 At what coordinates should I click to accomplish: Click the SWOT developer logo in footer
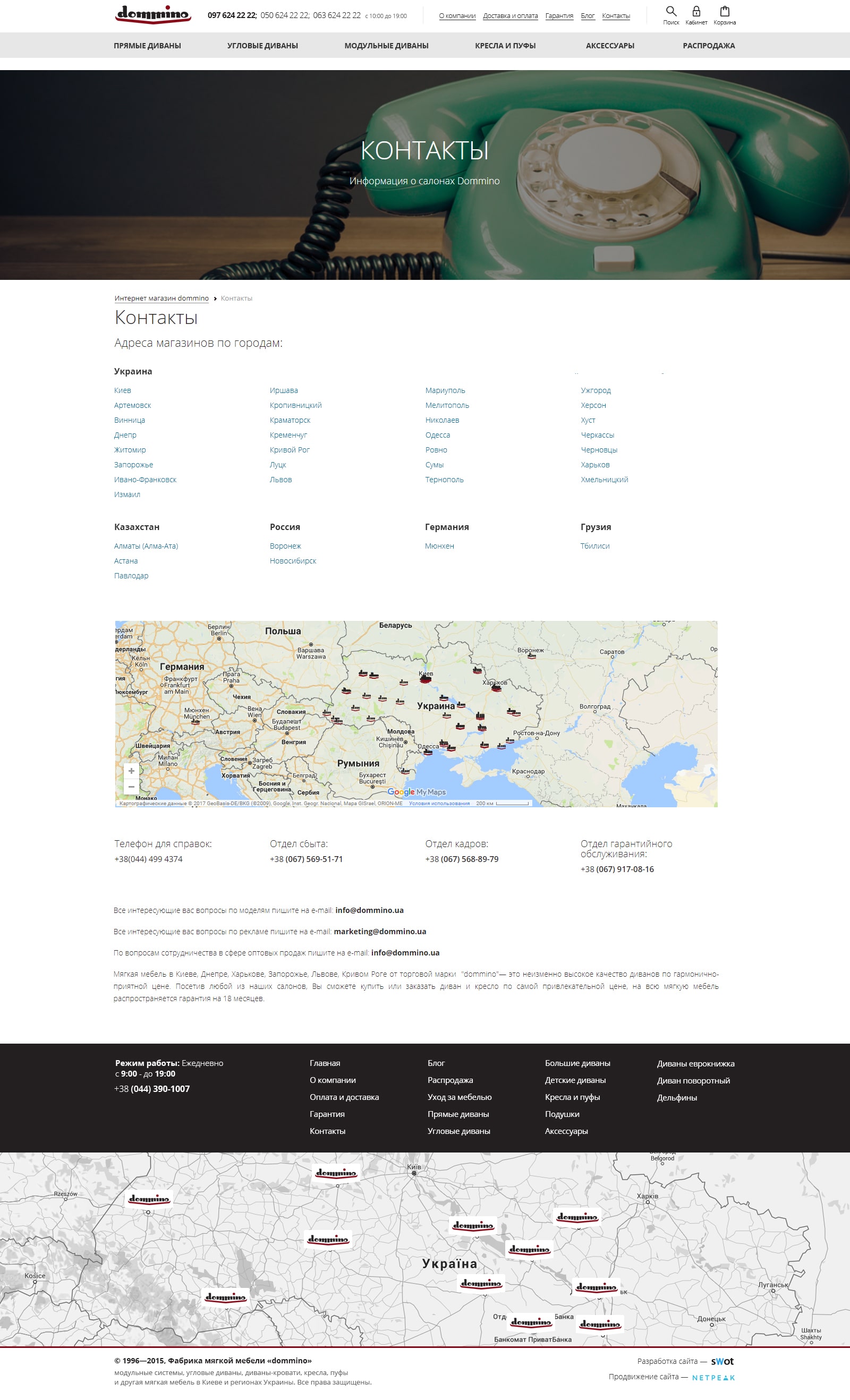[722, 1361]
